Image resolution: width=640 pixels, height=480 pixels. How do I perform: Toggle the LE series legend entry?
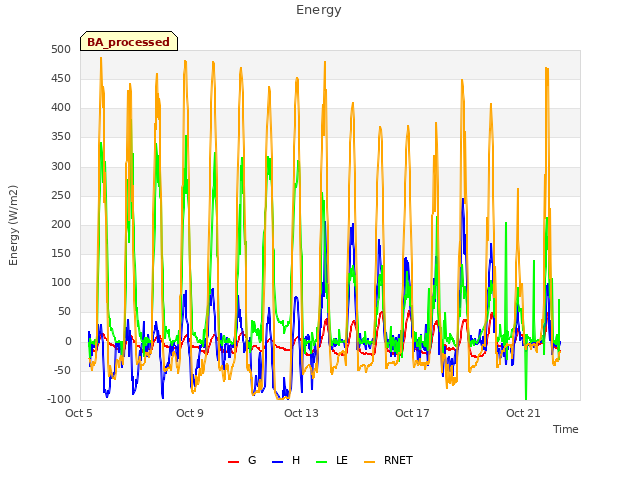pyautogui.click(x=332, y=460)
